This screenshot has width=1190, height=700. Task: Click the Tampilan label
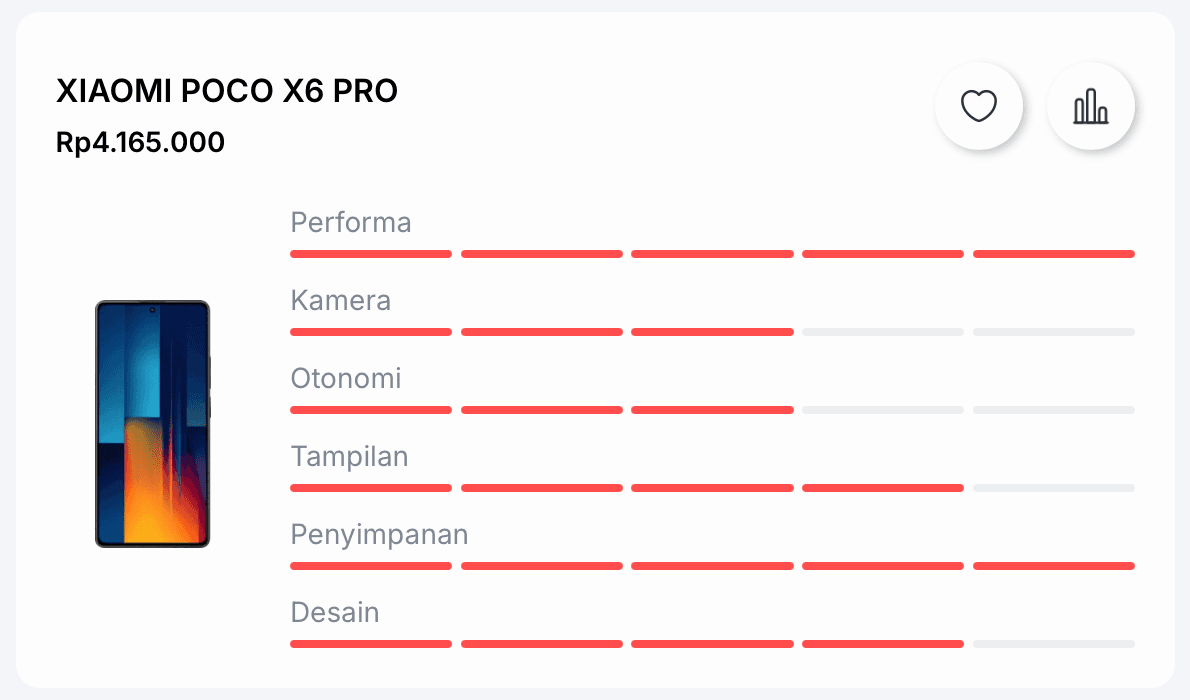350,456
